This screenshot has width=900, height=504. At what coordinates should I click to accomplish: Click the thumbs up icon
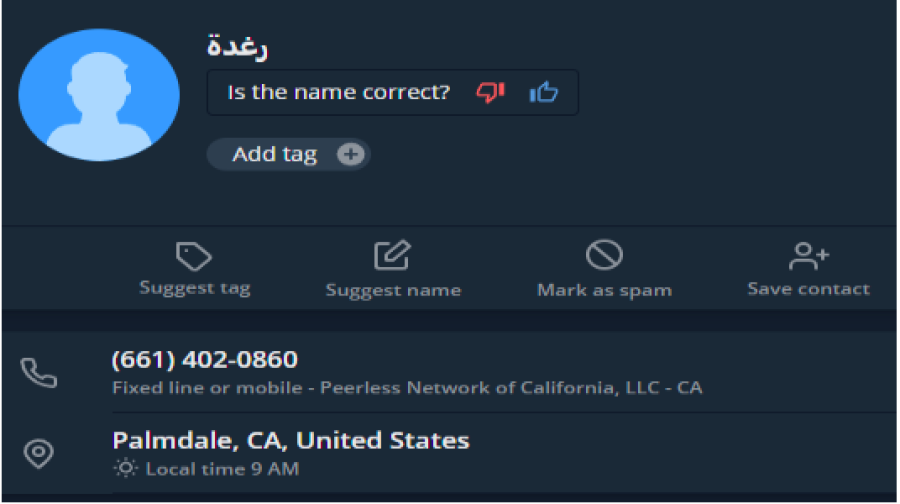coord(544,93)
